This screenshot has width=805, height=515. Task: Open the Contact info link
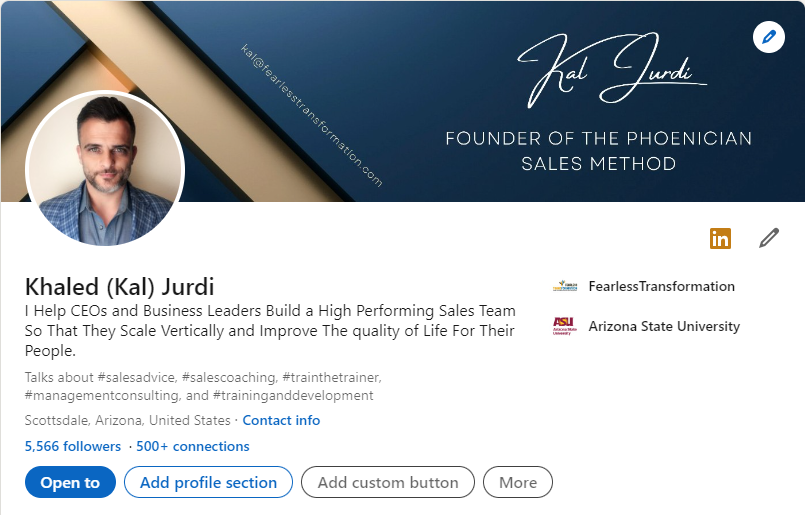281,420
